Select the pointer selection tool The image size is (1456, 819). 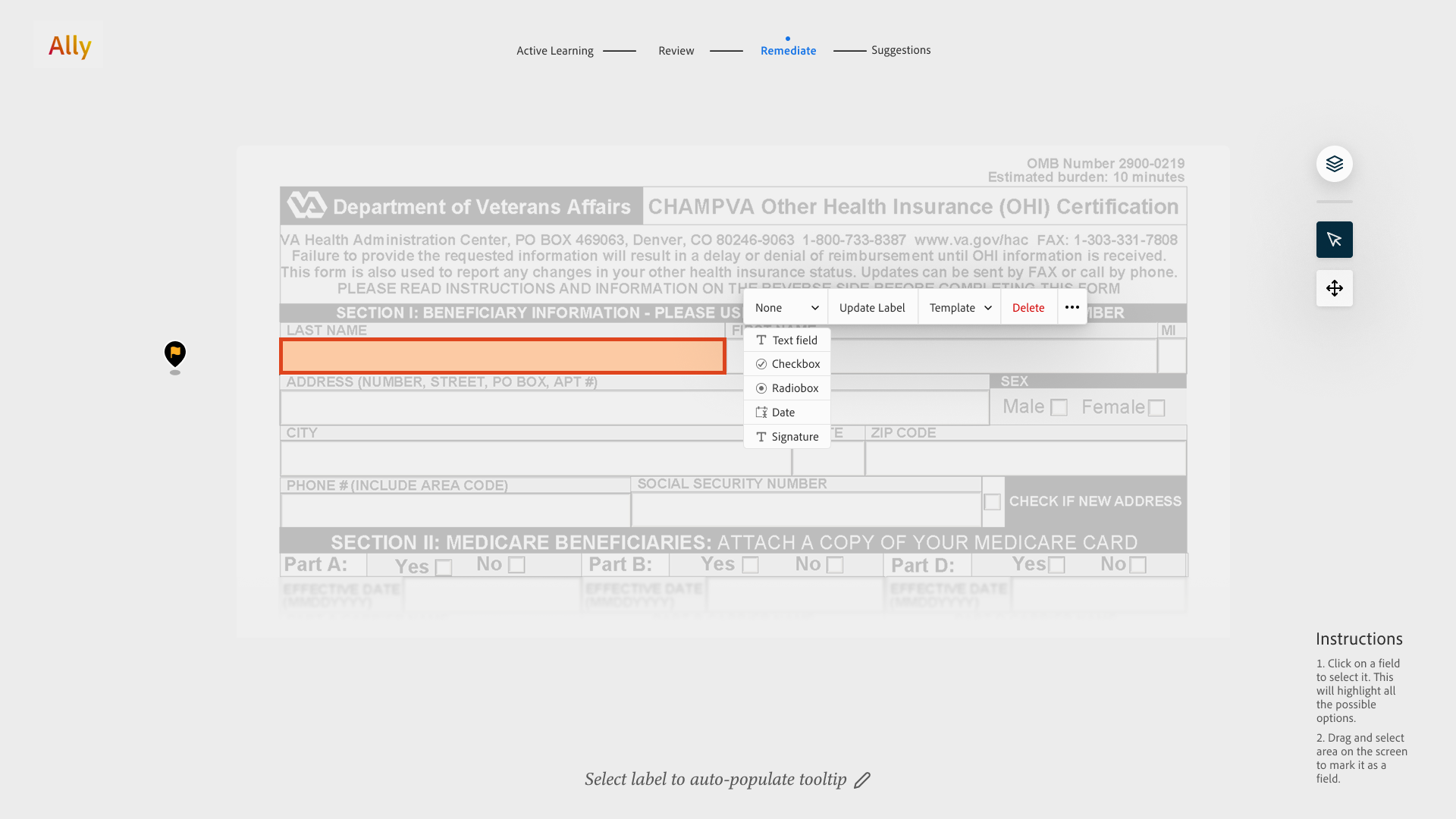(1334, 240)
